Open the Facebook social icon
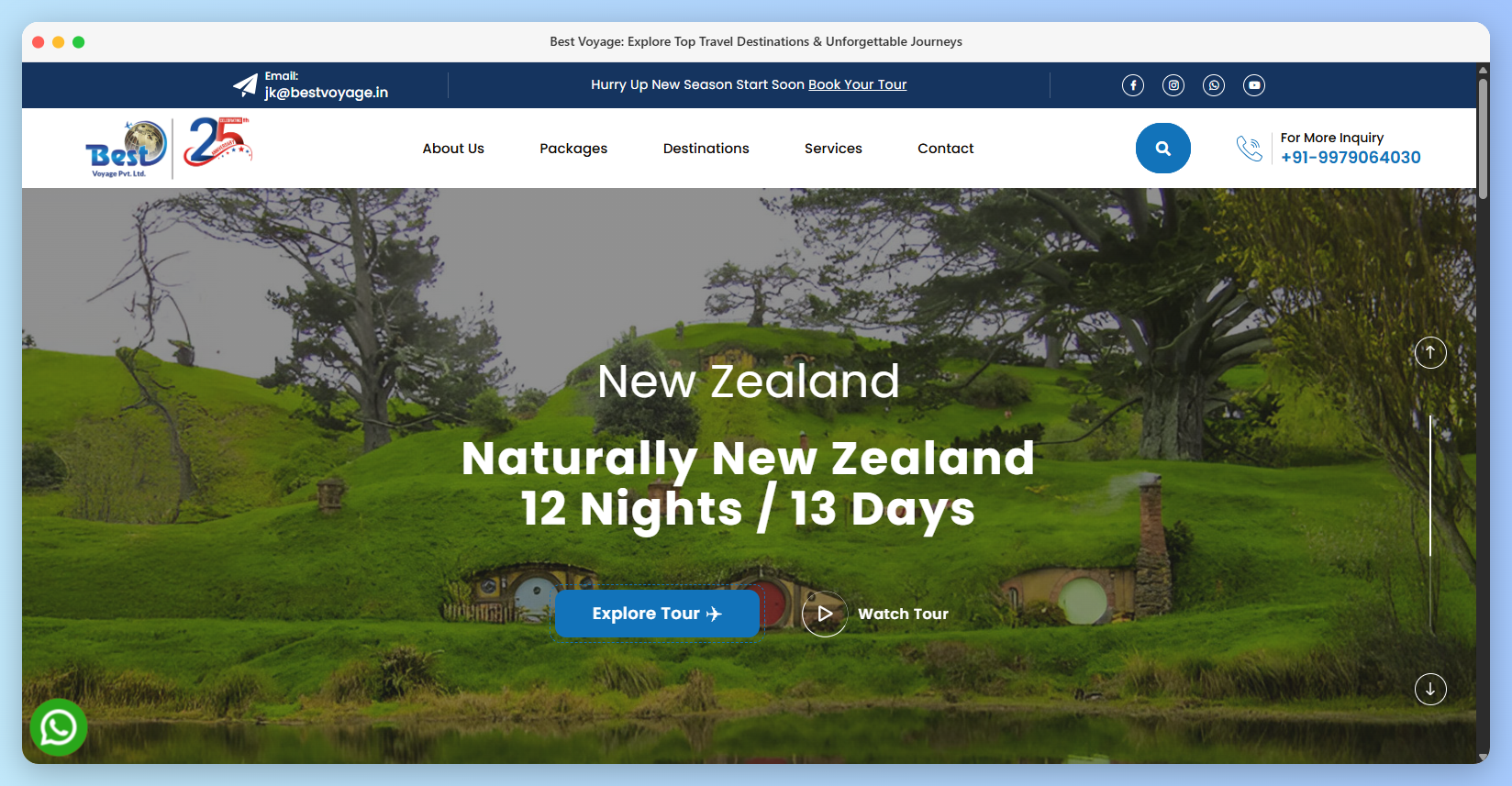 [x=1133, y=85]
